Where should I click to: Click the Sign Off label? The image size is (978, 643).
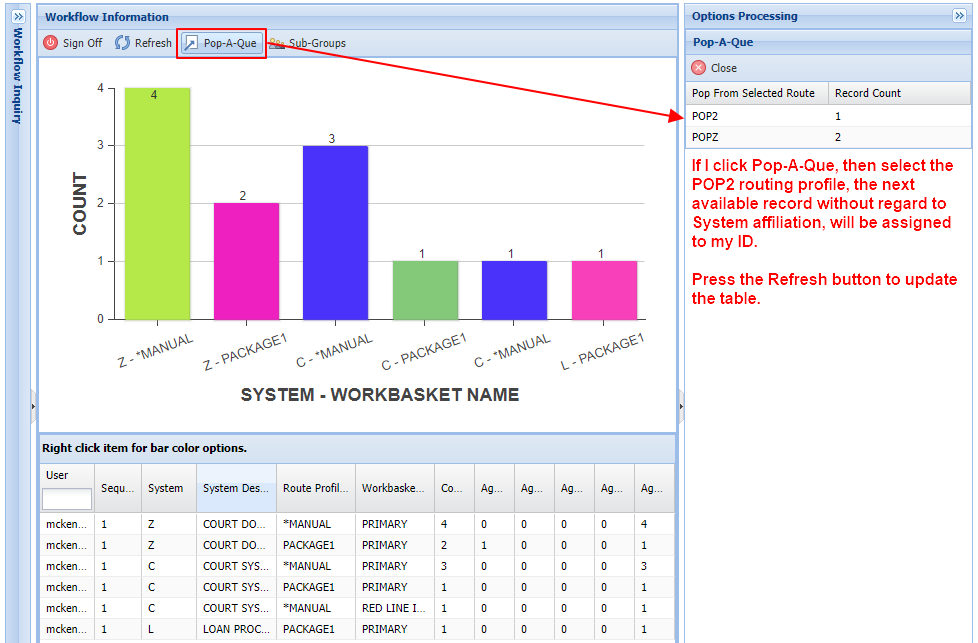click(x=82, y=43)
